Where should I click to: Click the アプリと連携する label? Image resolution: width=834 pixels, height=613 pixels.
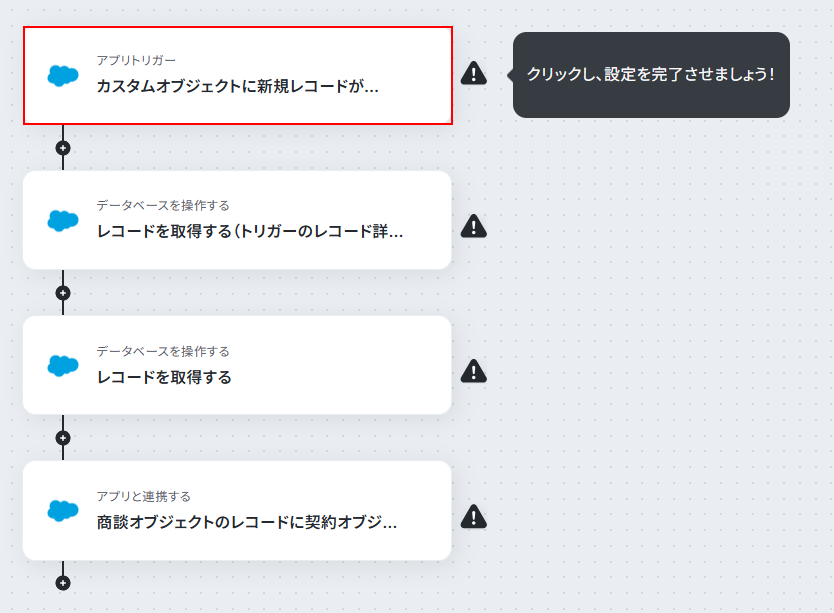point(144,496)
